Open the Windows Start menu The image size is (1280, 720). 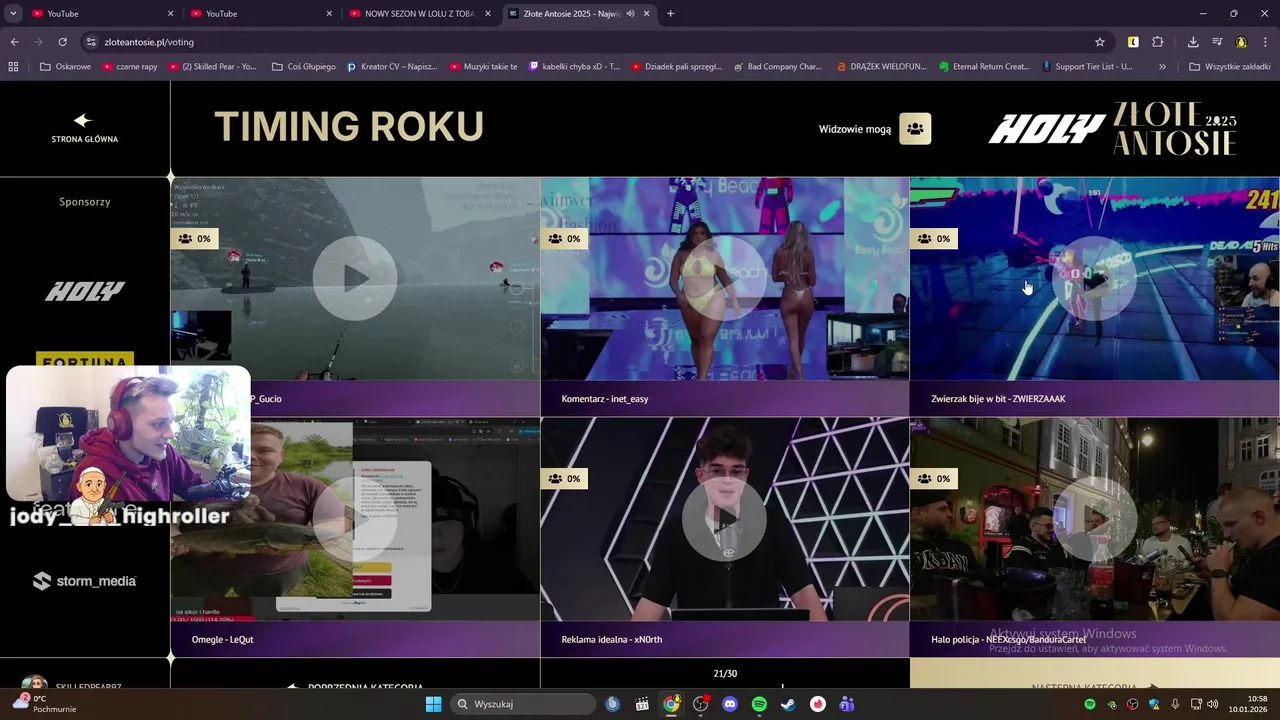pos(433,704)
